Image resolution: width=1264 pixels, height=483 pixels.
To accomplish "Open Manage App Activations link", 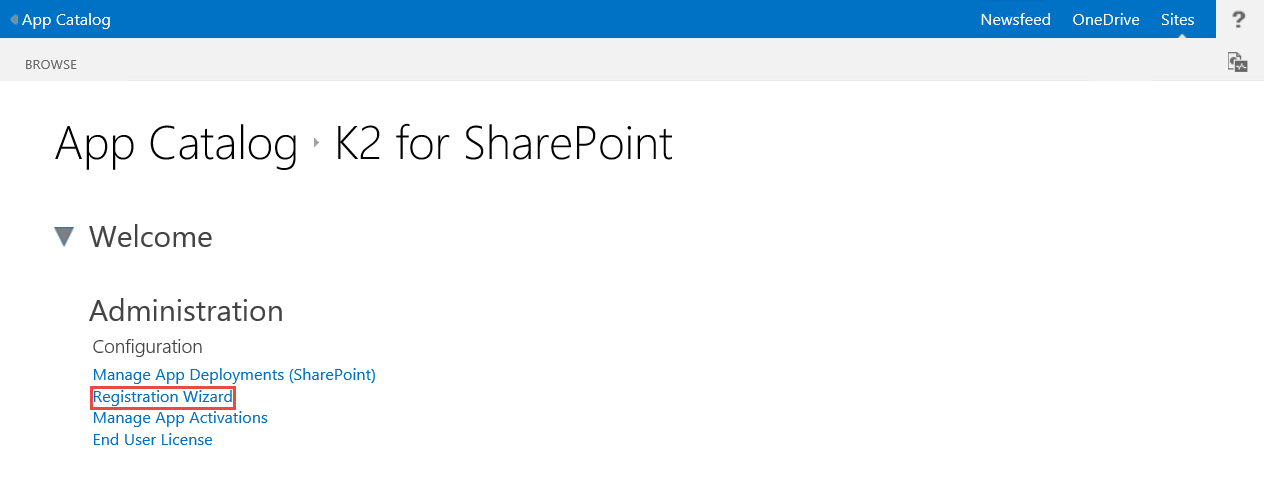I will pyautogui.click(x=180, y=418).
